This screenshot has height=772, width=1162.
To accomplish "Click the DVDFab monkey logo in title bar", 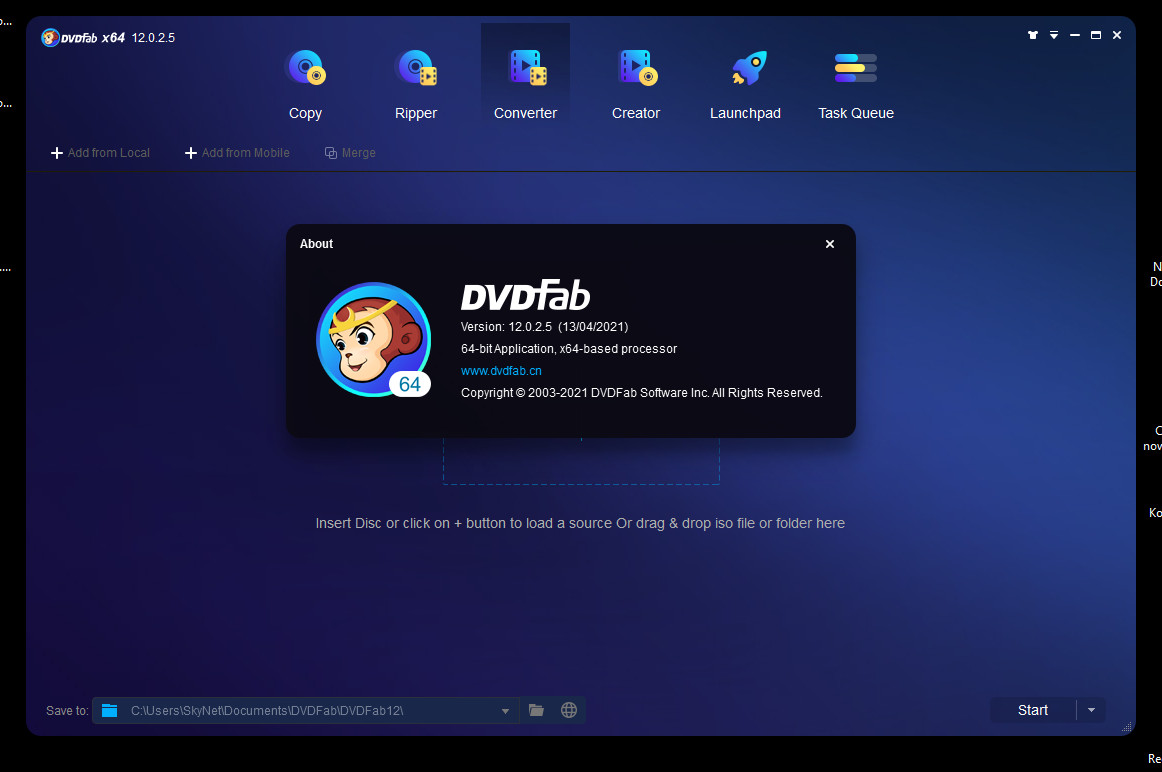I will 50,37.
